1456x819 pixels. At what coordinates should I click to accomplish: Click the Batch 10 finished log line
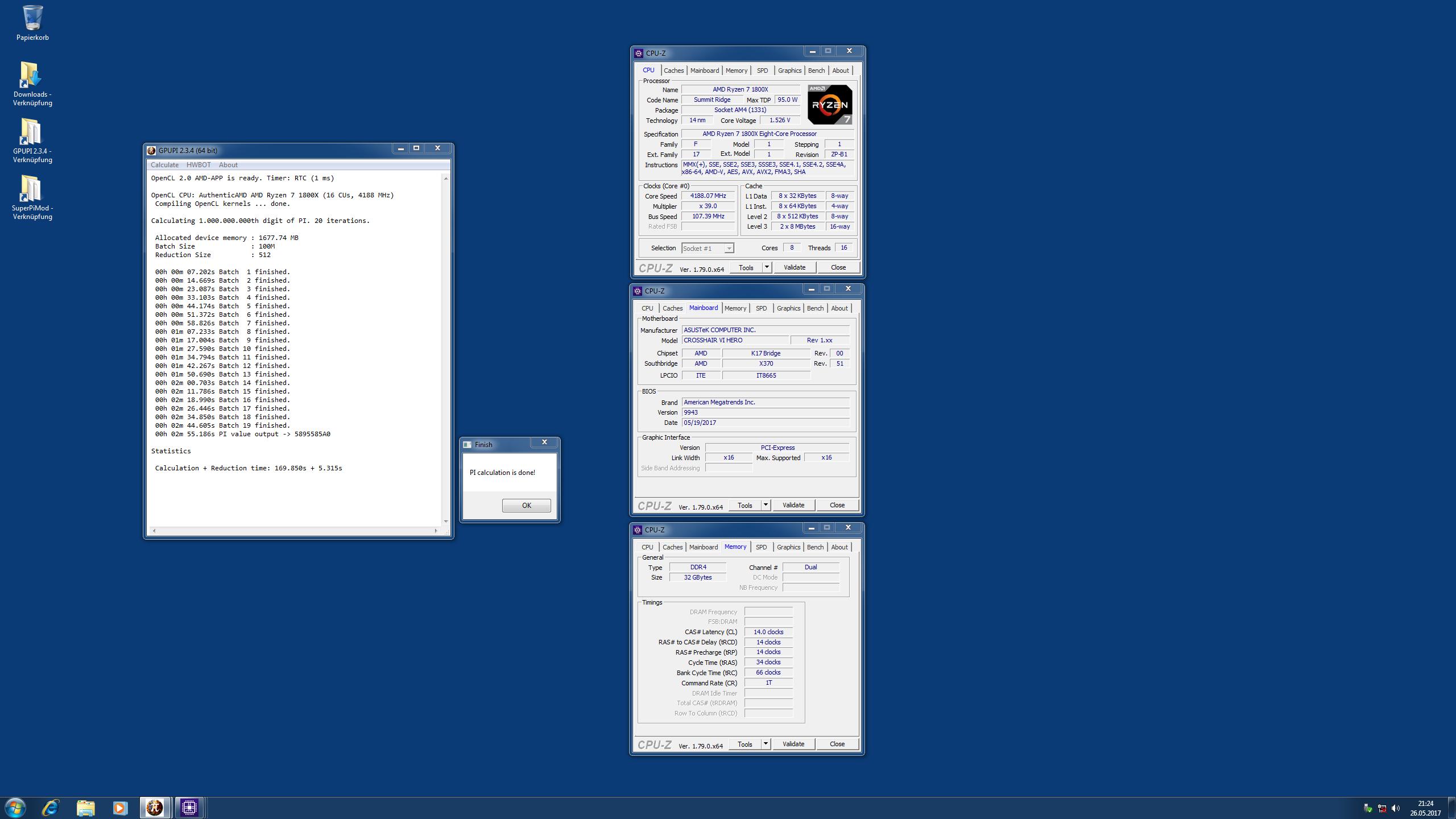click(x=222, y=349)
